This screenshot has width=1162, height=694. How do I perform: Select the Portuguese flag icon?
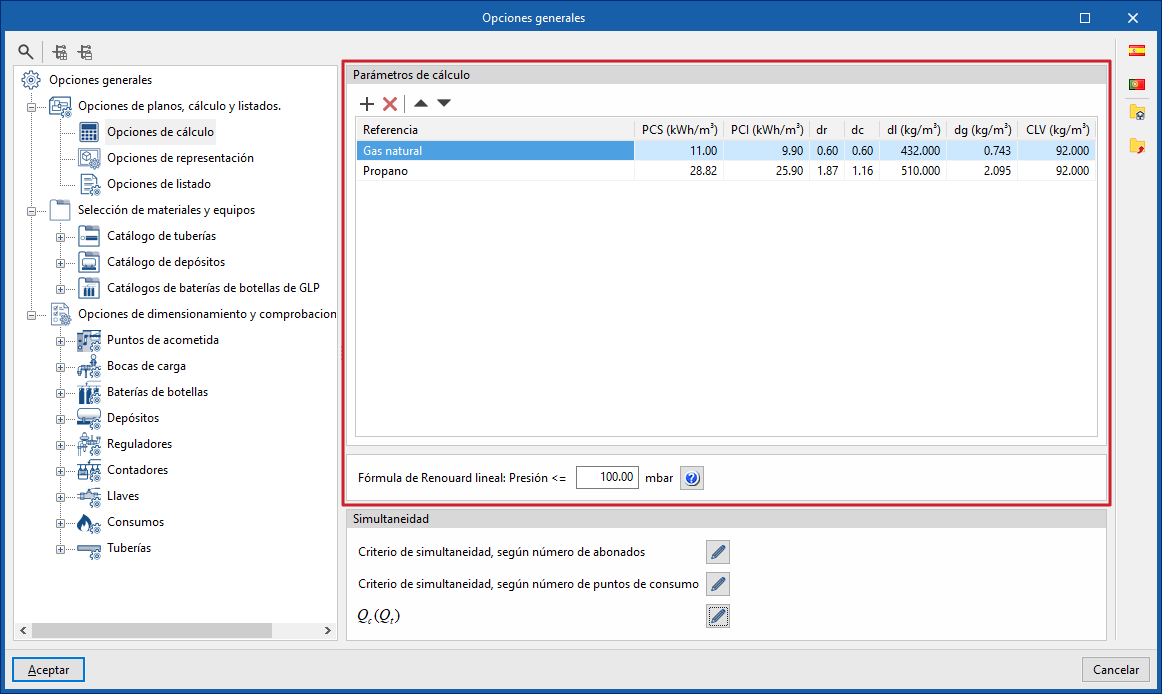1137,84
